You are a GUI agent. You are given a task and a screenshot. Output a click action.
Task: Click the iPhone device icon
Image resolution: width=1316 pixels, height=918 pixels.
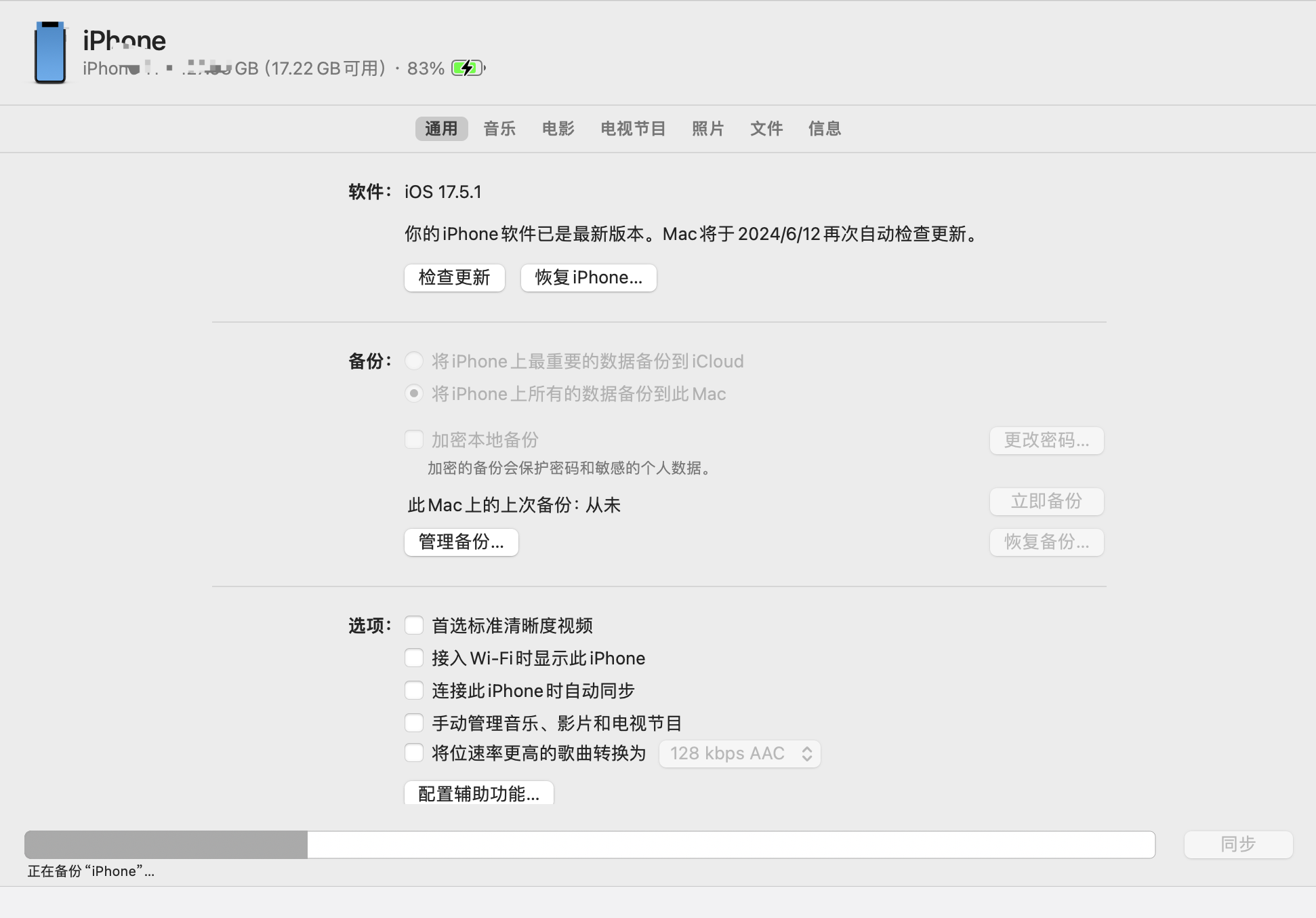[x=50, y=52]
